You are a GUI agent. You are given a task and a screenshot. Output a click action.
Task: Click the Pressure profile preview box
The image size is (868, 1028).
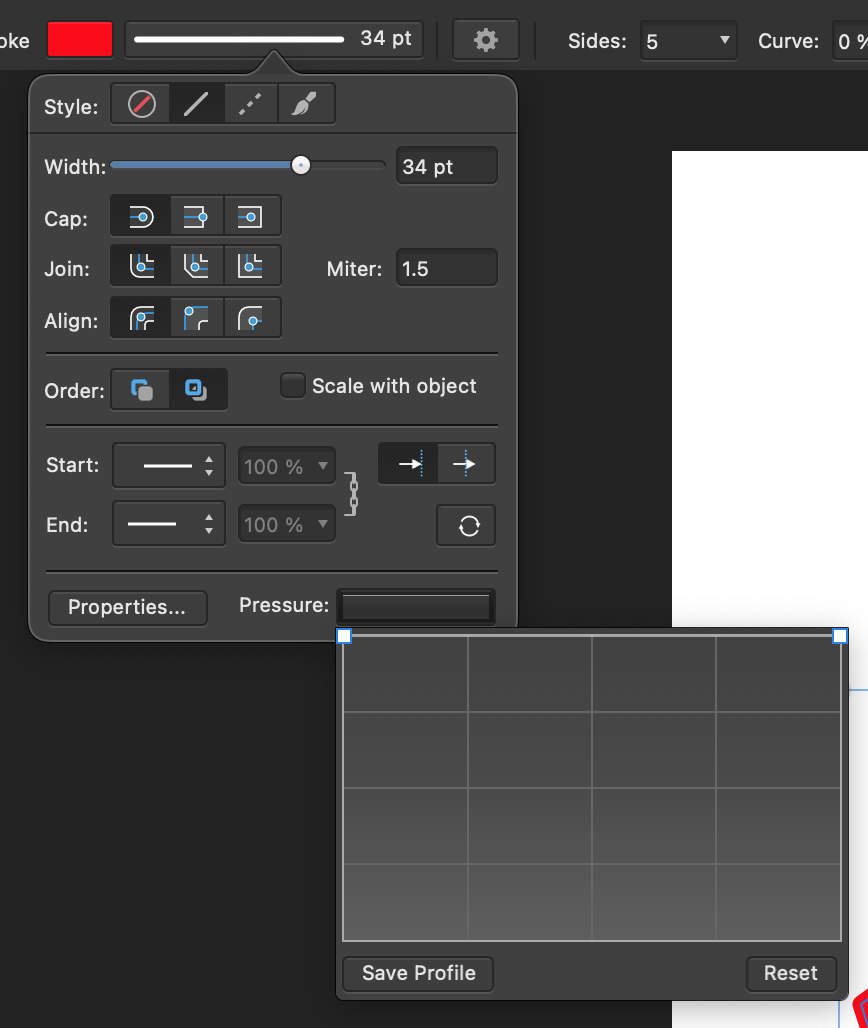point(416,606)
